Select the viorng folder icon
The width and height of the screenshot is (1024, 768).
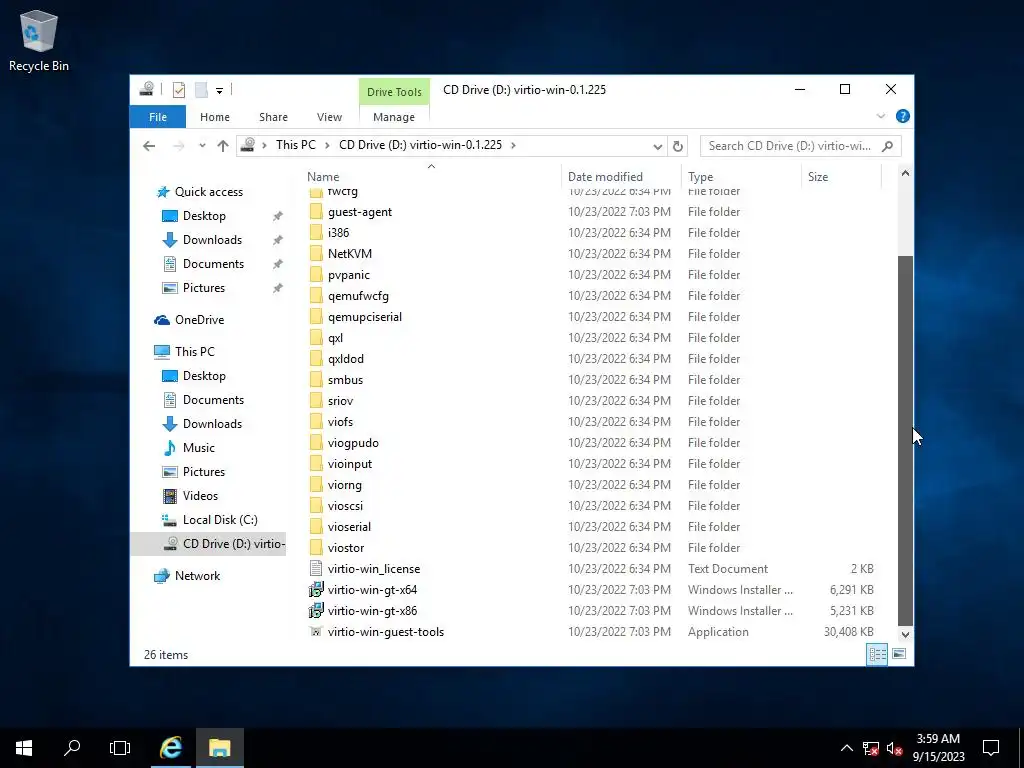click(316, 485)
